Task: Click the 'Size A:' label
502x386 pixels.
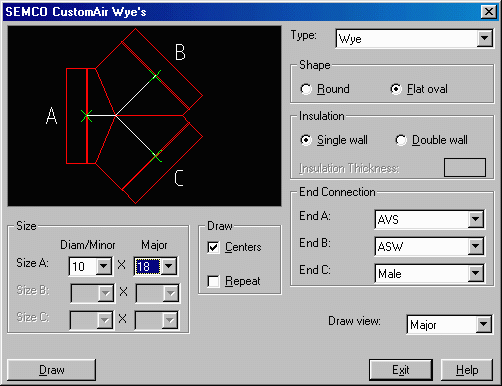Action: point(32,263)
